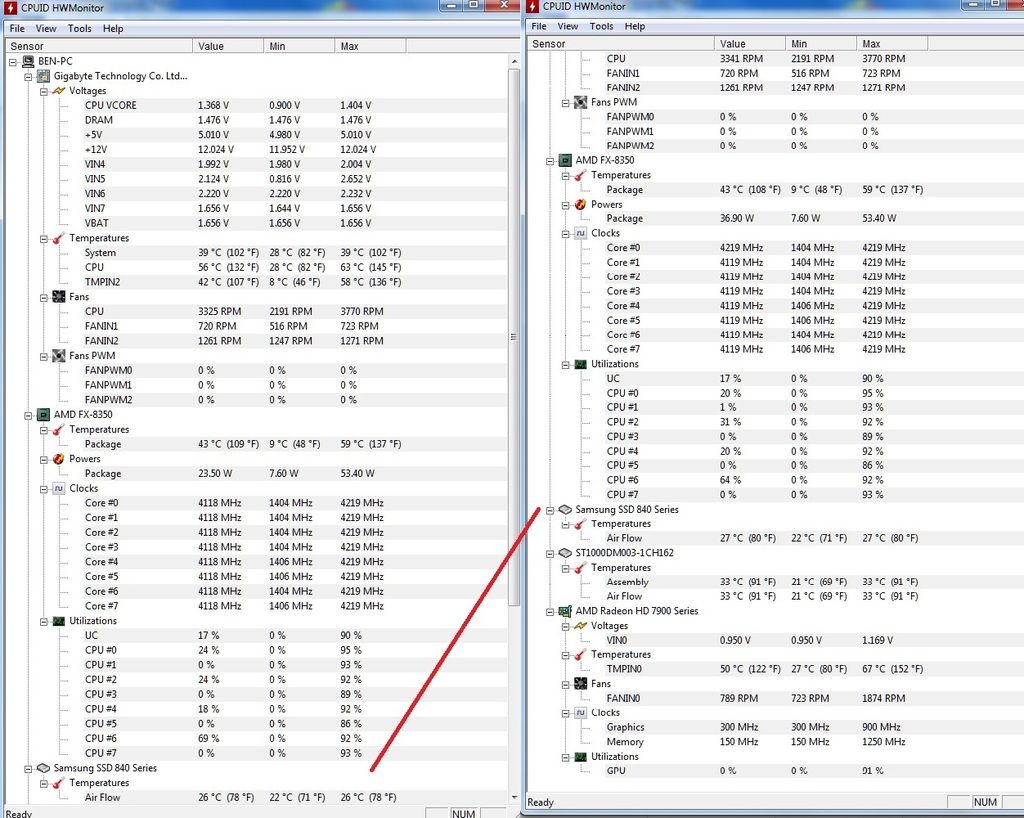Click the scroll down arrow in left window
The width and height of the screenshot is (1024, 818).
point(513,797)
